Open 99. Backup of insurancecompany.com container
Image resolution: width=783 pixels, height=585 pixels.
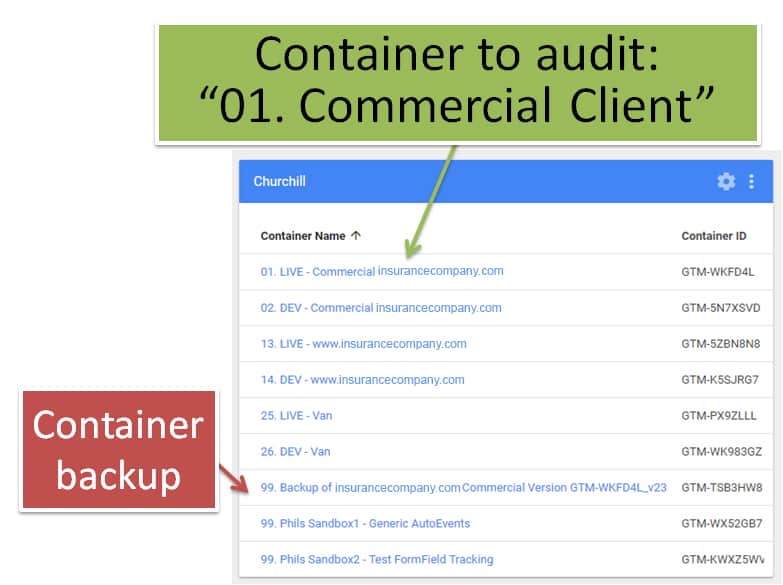(x=463, y=488)
